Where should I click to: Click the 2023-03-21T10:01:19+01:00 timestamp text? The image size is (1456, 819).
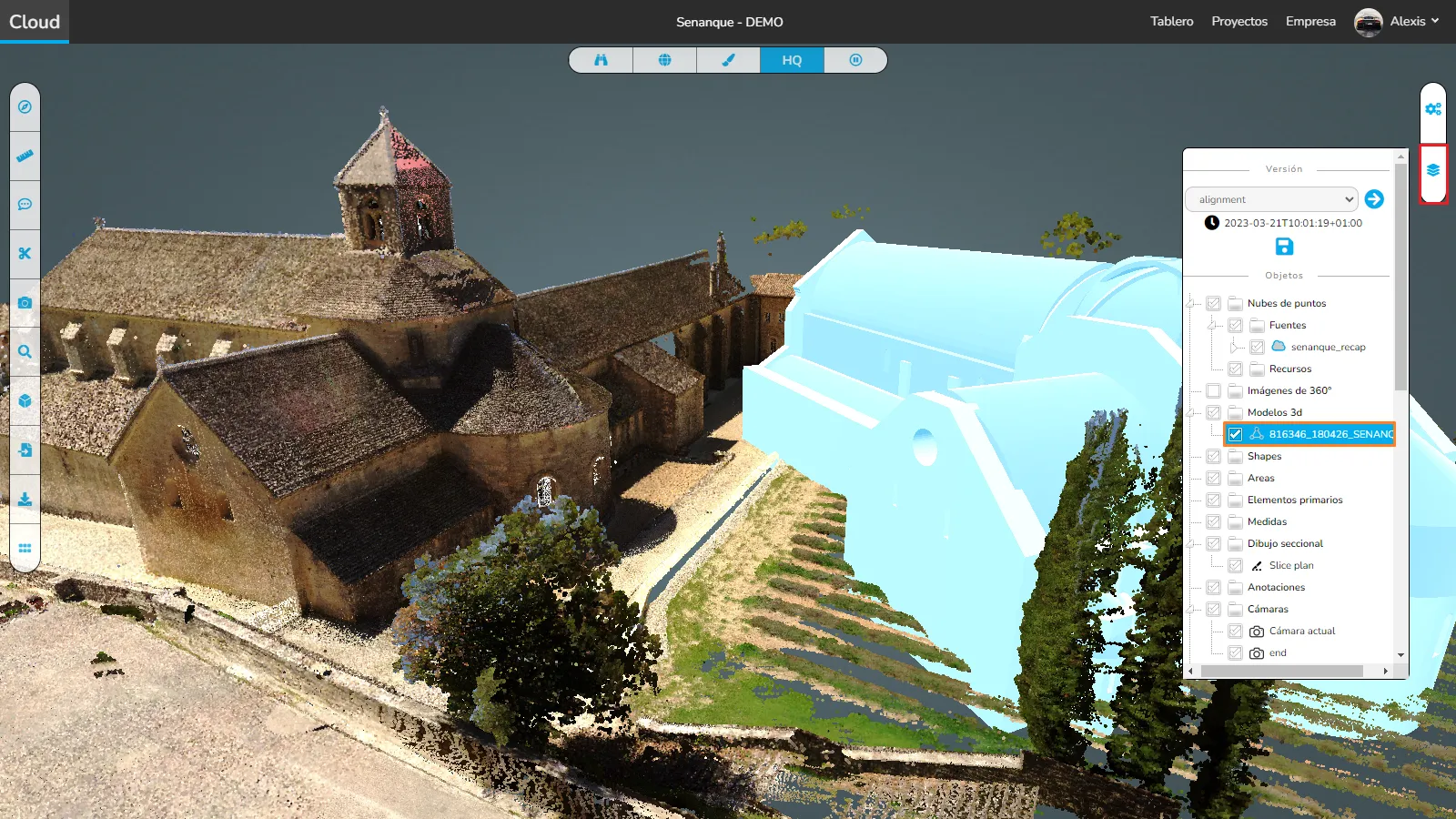click(x=1293, y=223)
